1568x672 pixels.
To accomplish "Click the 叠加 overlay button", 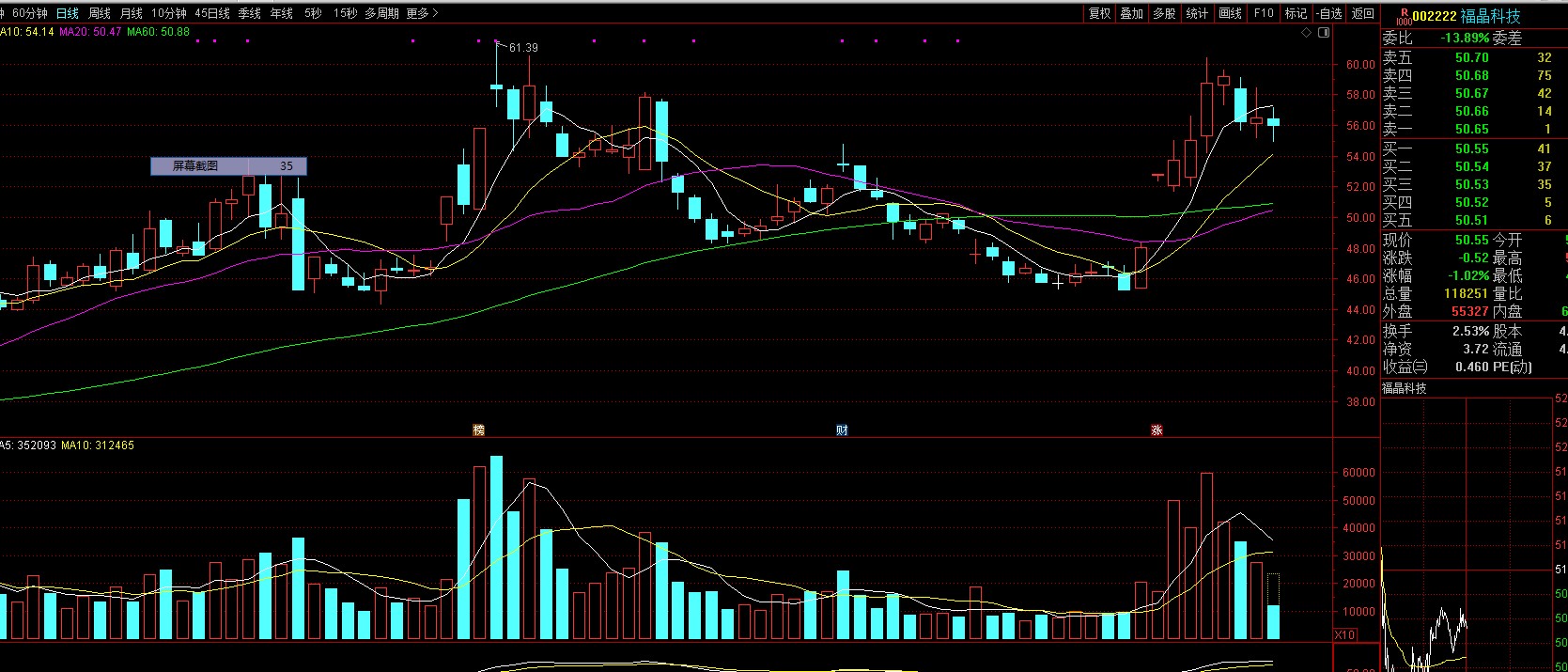I will click(x=1131, y=13).
